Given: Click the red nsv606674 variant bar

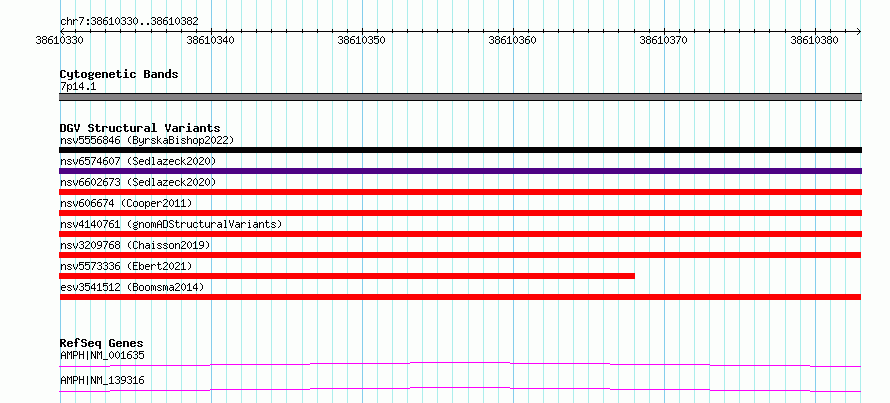Looking at the screenshot, I should click(x=460, y=213).
